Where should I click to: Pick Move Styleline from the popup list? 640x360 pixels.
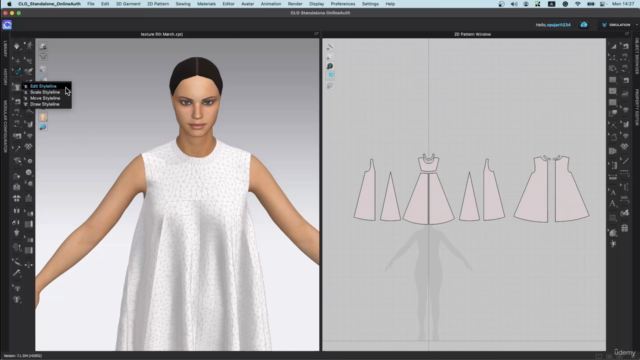46,98
